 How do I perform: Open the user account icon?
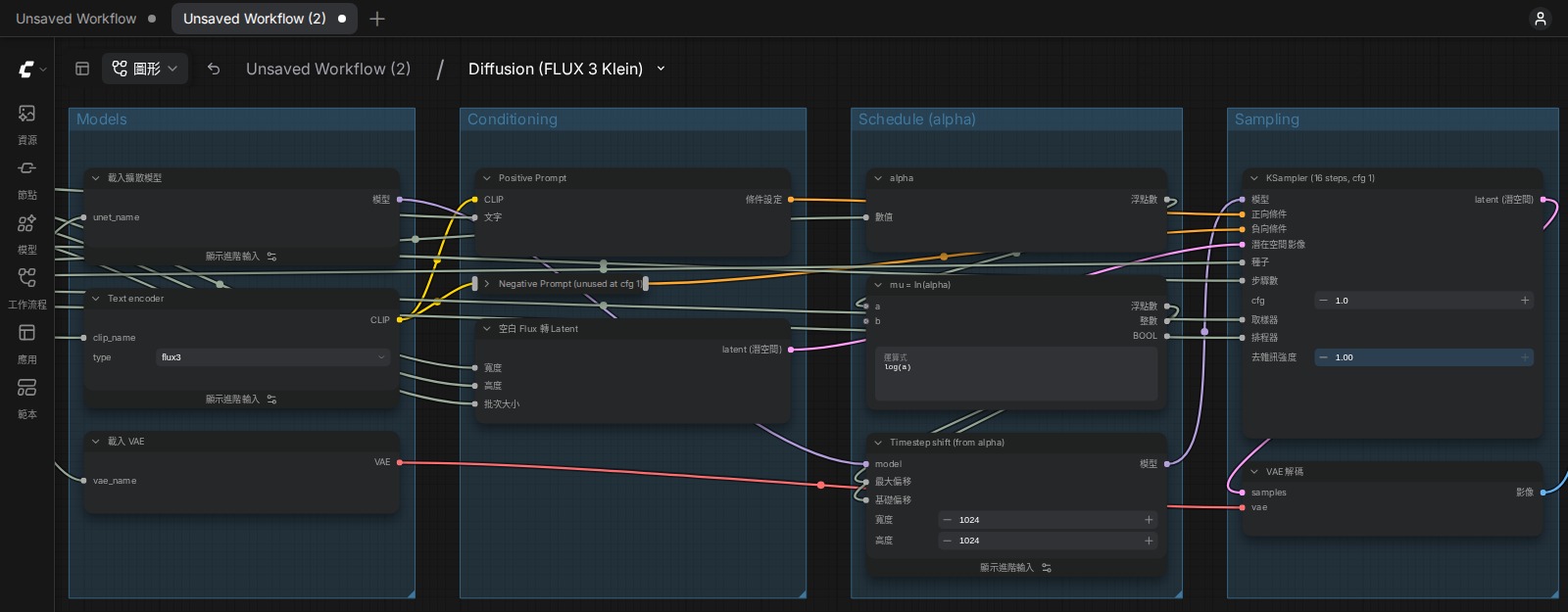click(1541, 19)
